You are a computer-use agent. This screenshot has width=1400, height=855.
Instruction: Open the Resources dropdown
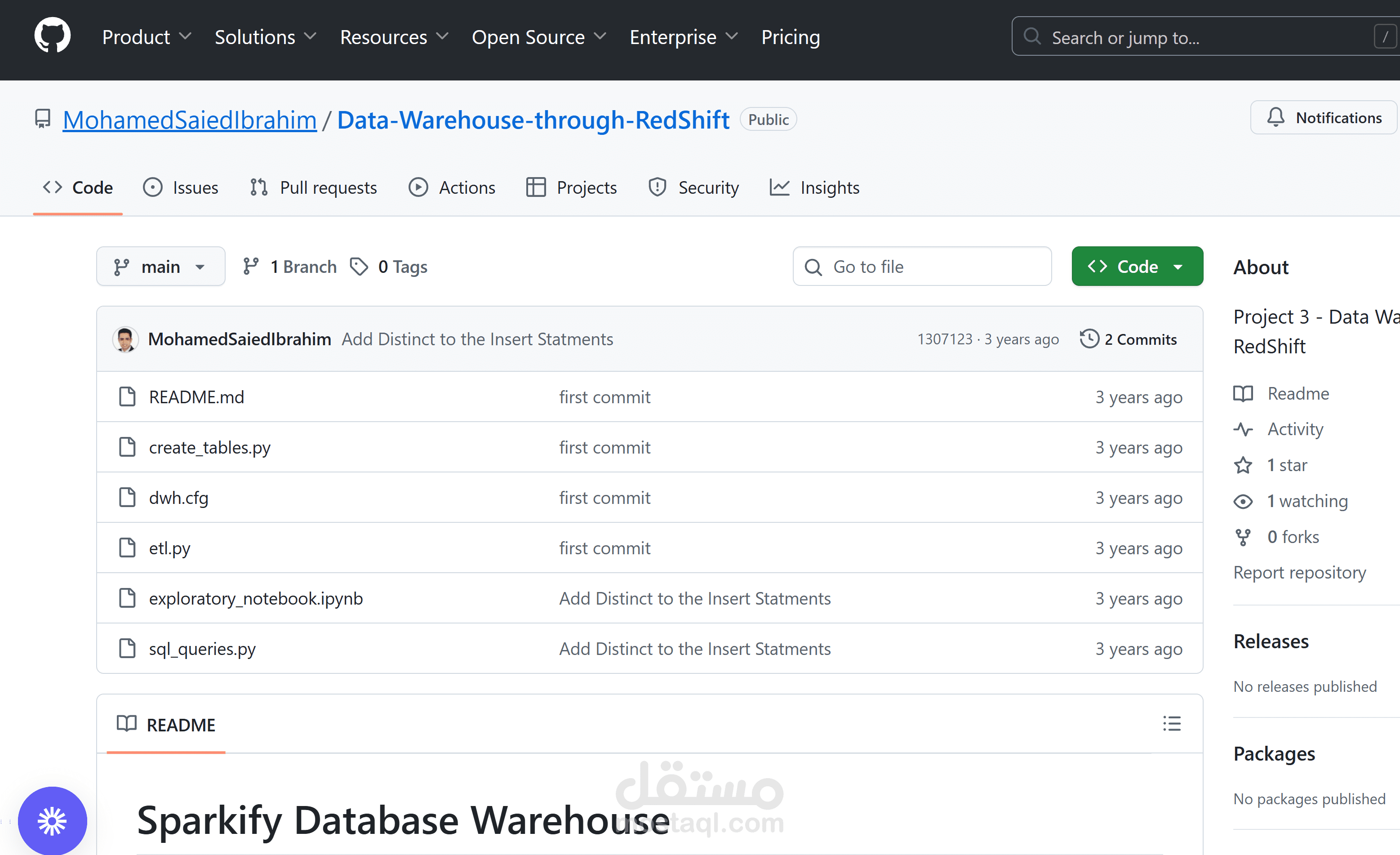point(394,37)
